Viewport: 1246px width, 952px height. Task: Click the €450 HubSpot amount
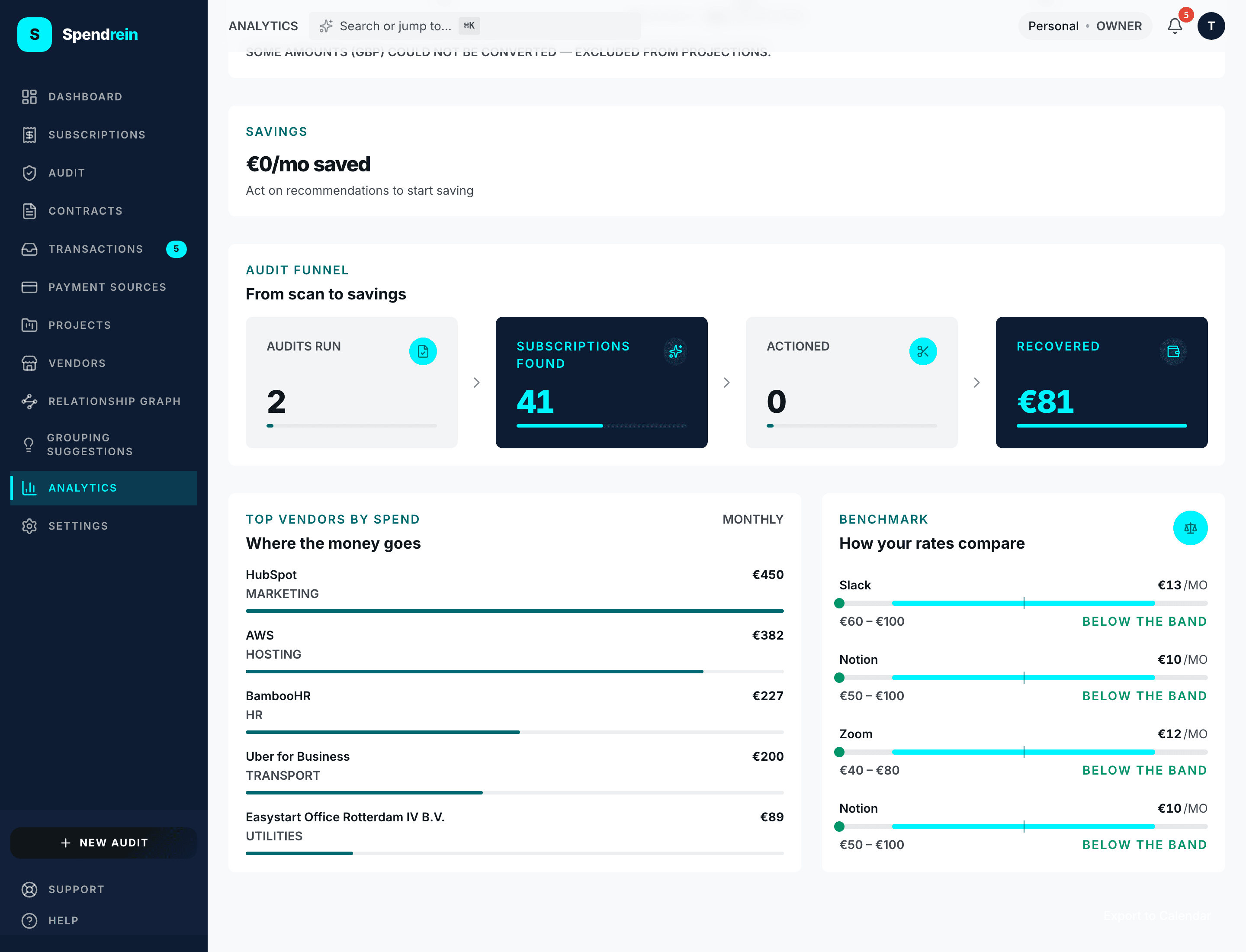(x=768, y=575)
